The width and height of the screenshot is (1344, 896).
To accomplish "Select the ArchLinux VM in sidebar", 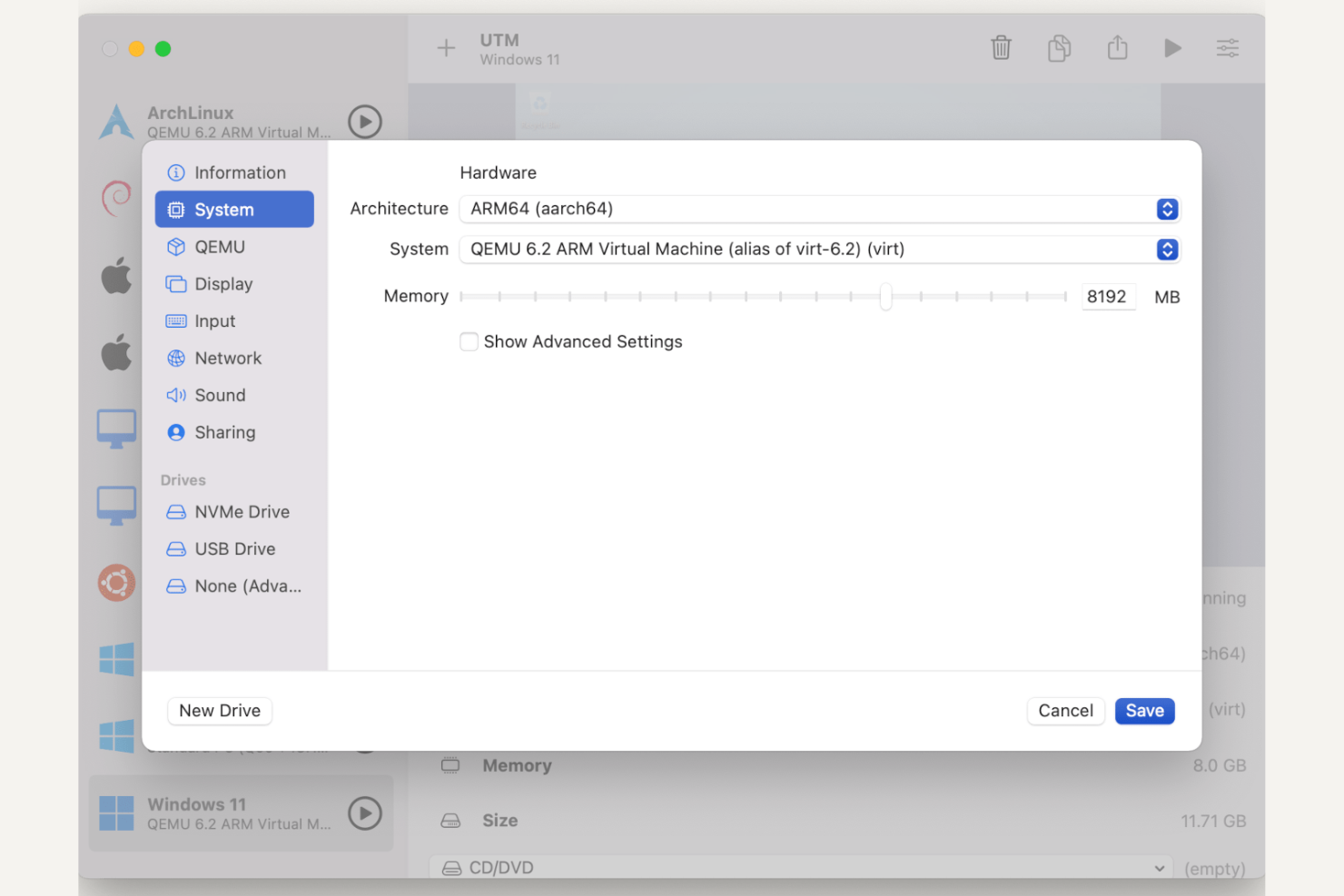I will tap(242, 122).
